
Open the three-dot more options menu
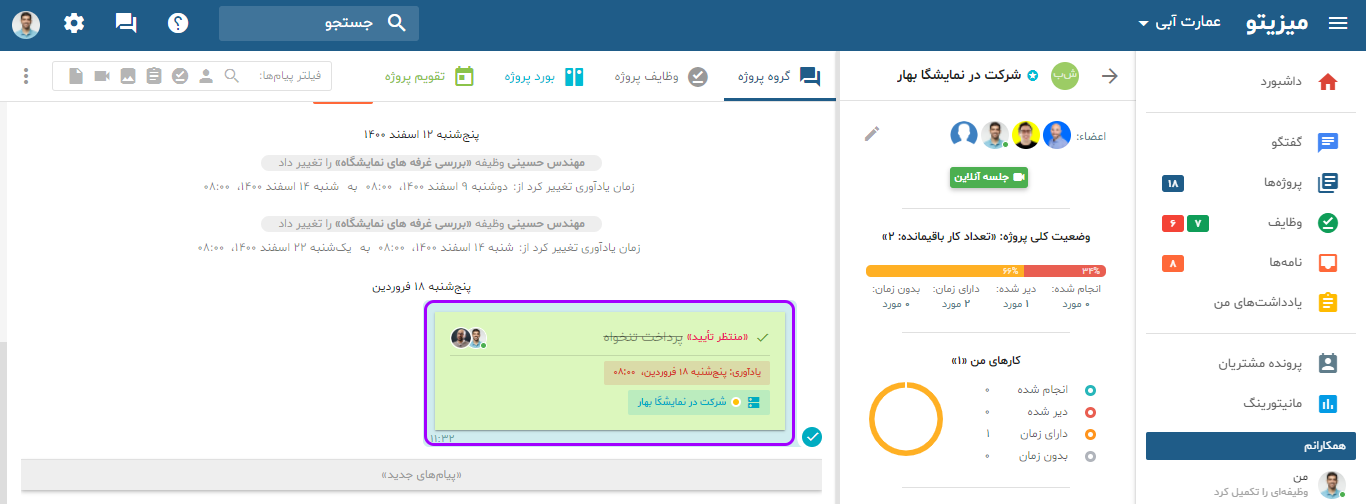point(26,76)
